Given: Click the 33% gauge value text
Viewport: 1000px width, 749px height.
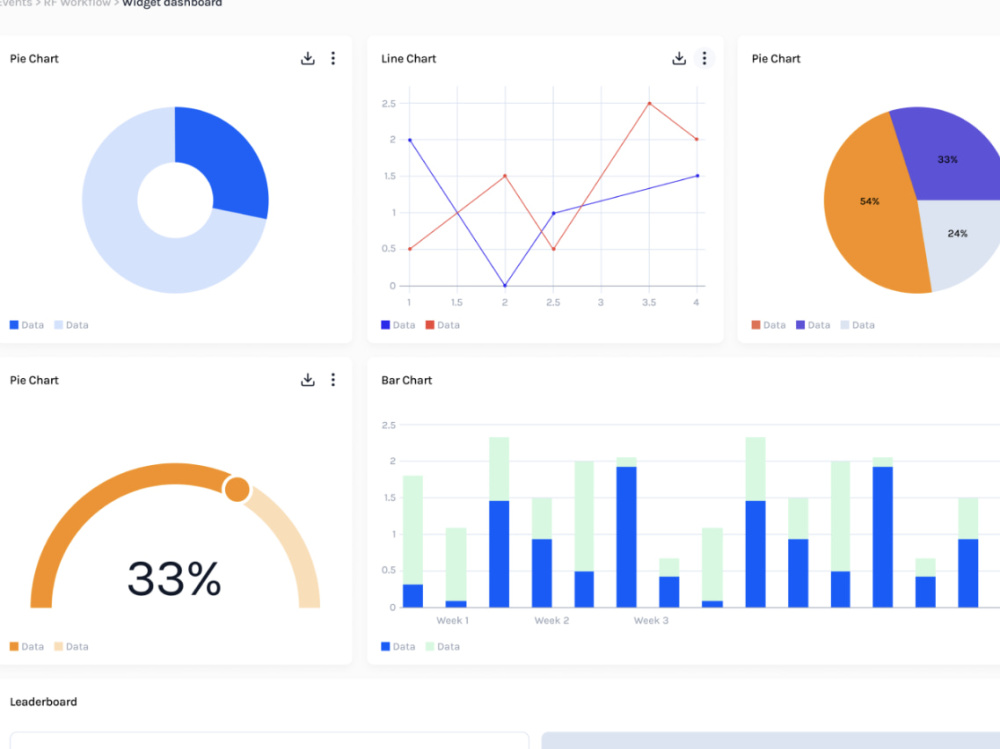Looking at the screenshot, I should pos(174,579).
